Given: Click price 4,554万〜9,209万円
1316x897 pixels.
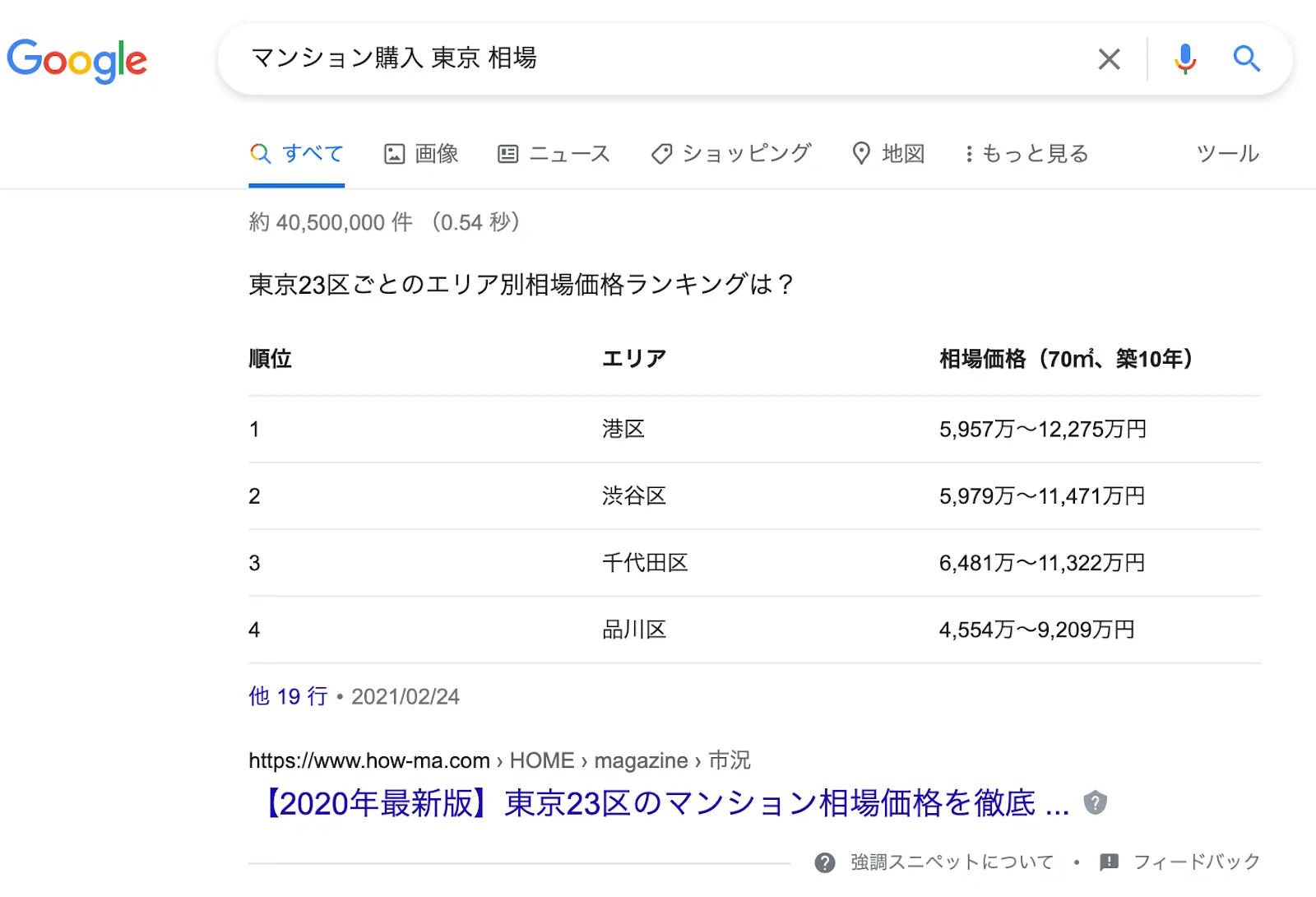Looking at the screenshot, I should pyautogui.click(x=1037, y=630).
